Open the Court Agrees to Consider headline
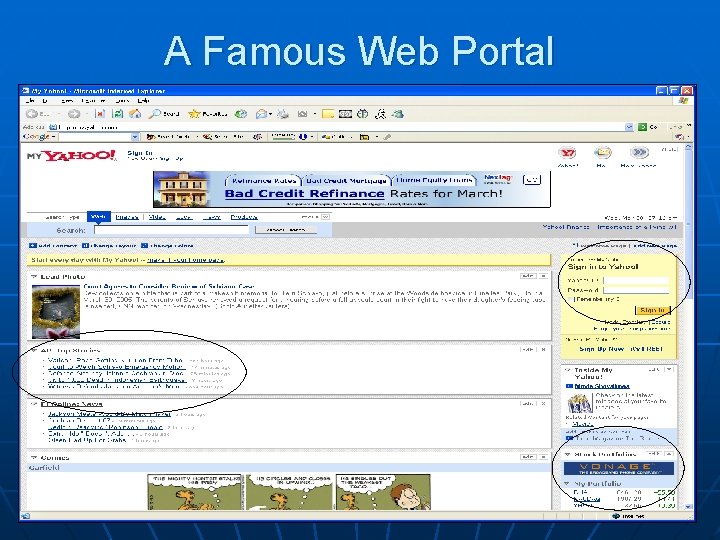The width and height of the screenshot is (720, 540). pyautogui.click(x=169, y=287)
